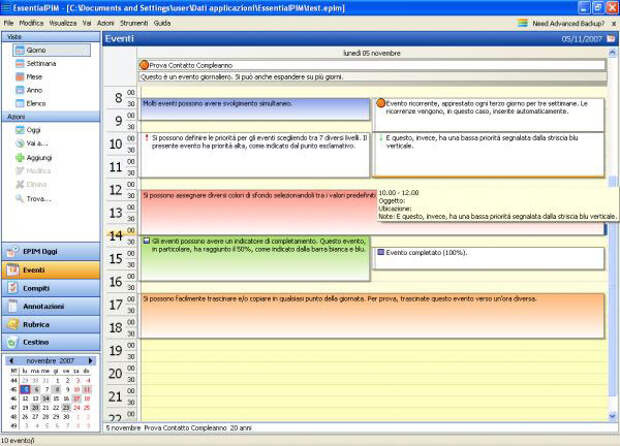Open the Annotazioni module
This screenshot has height=446, width=620.
(x=51, y=306)
